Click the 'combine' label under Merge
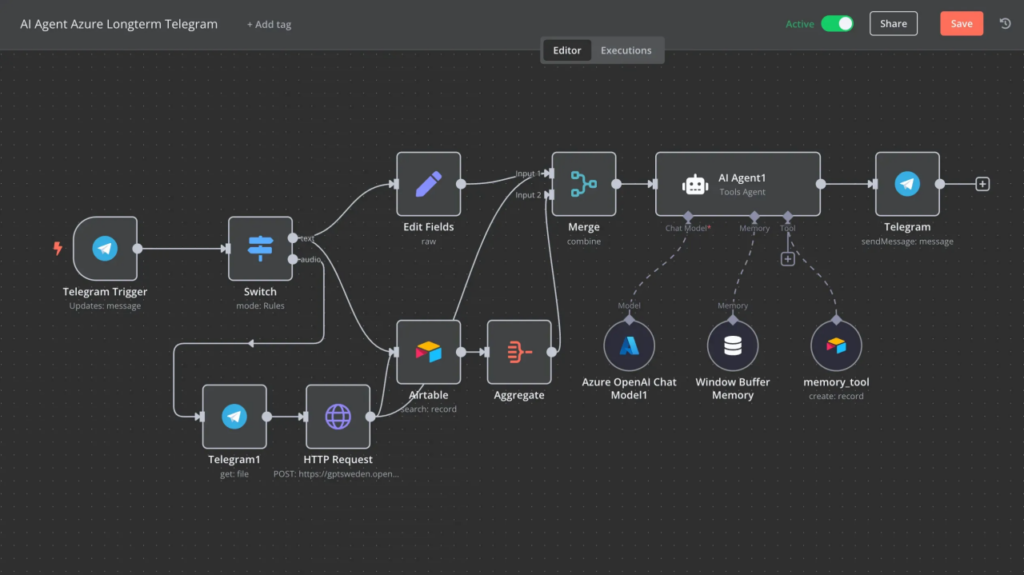 [x=584, y=242]
